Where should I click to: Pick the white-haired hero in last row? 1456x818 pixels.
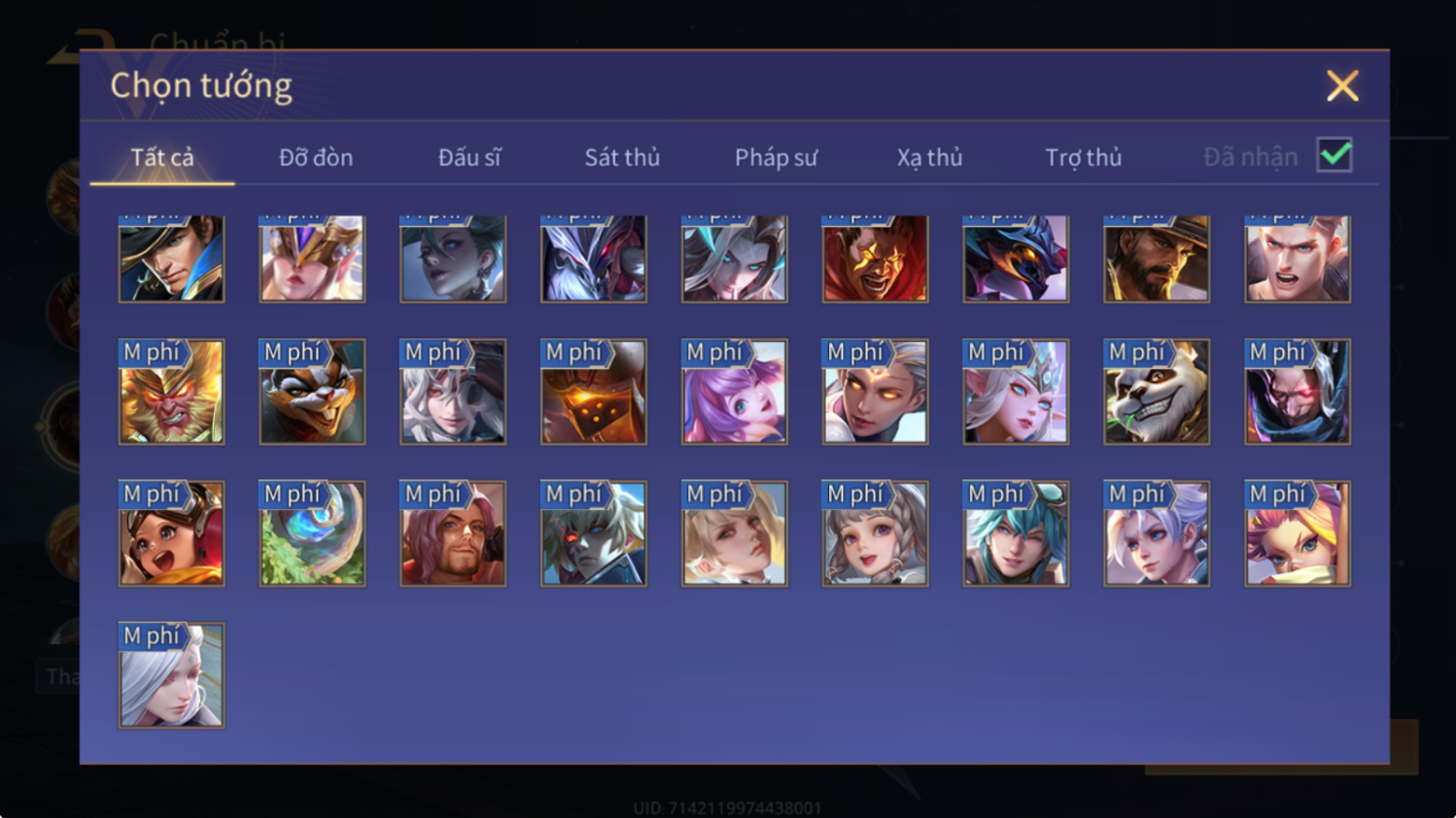tap(171, 675)
